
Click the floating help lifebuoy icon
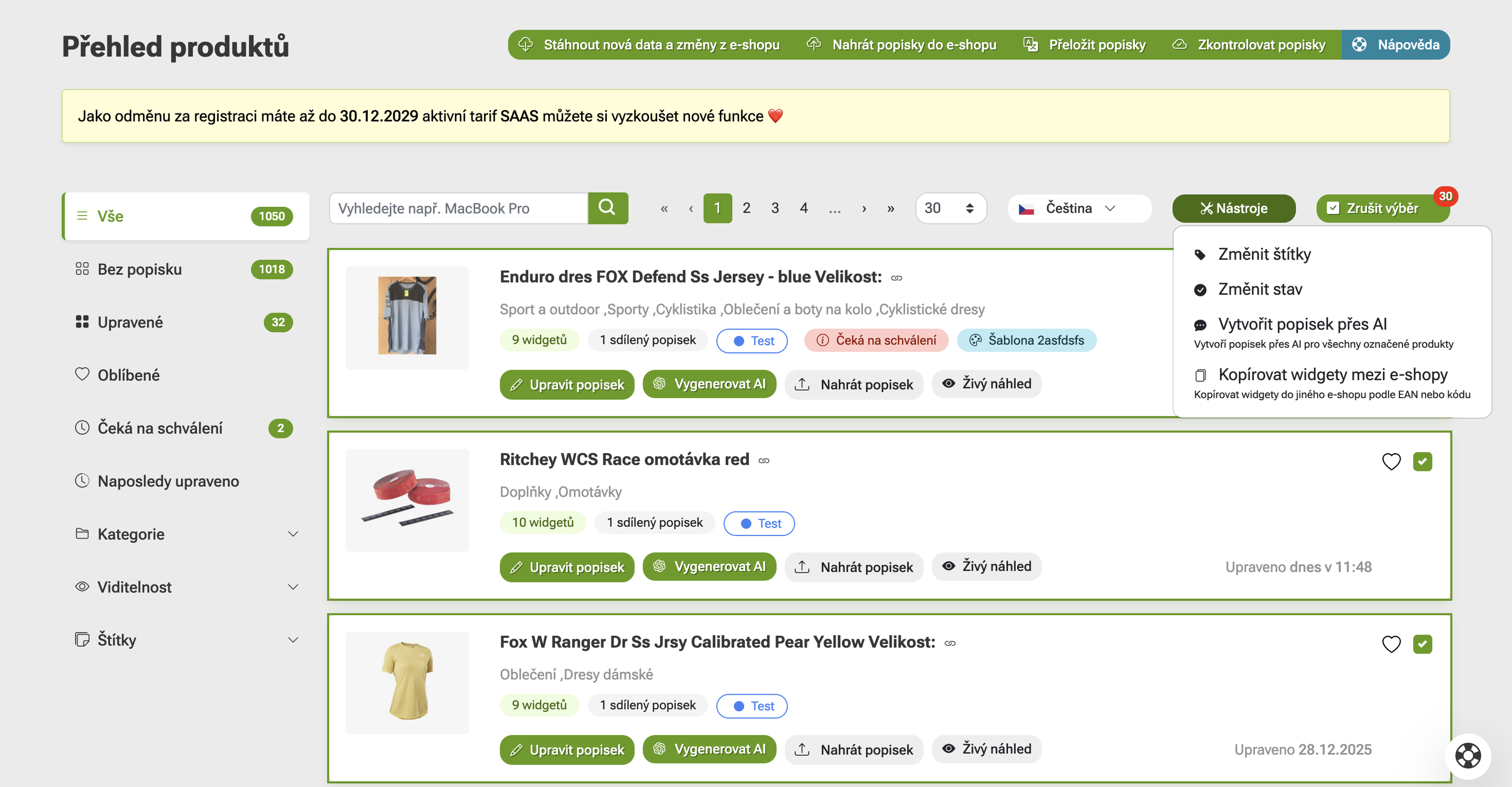click(1467, 755)
